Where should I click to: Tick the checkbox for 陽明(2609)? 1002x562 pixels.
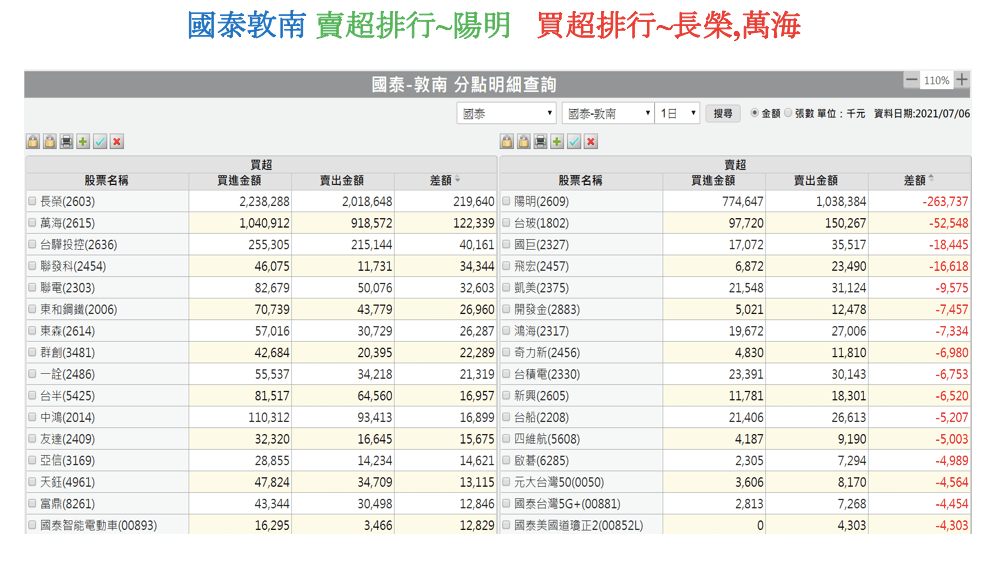pos(506,202)
